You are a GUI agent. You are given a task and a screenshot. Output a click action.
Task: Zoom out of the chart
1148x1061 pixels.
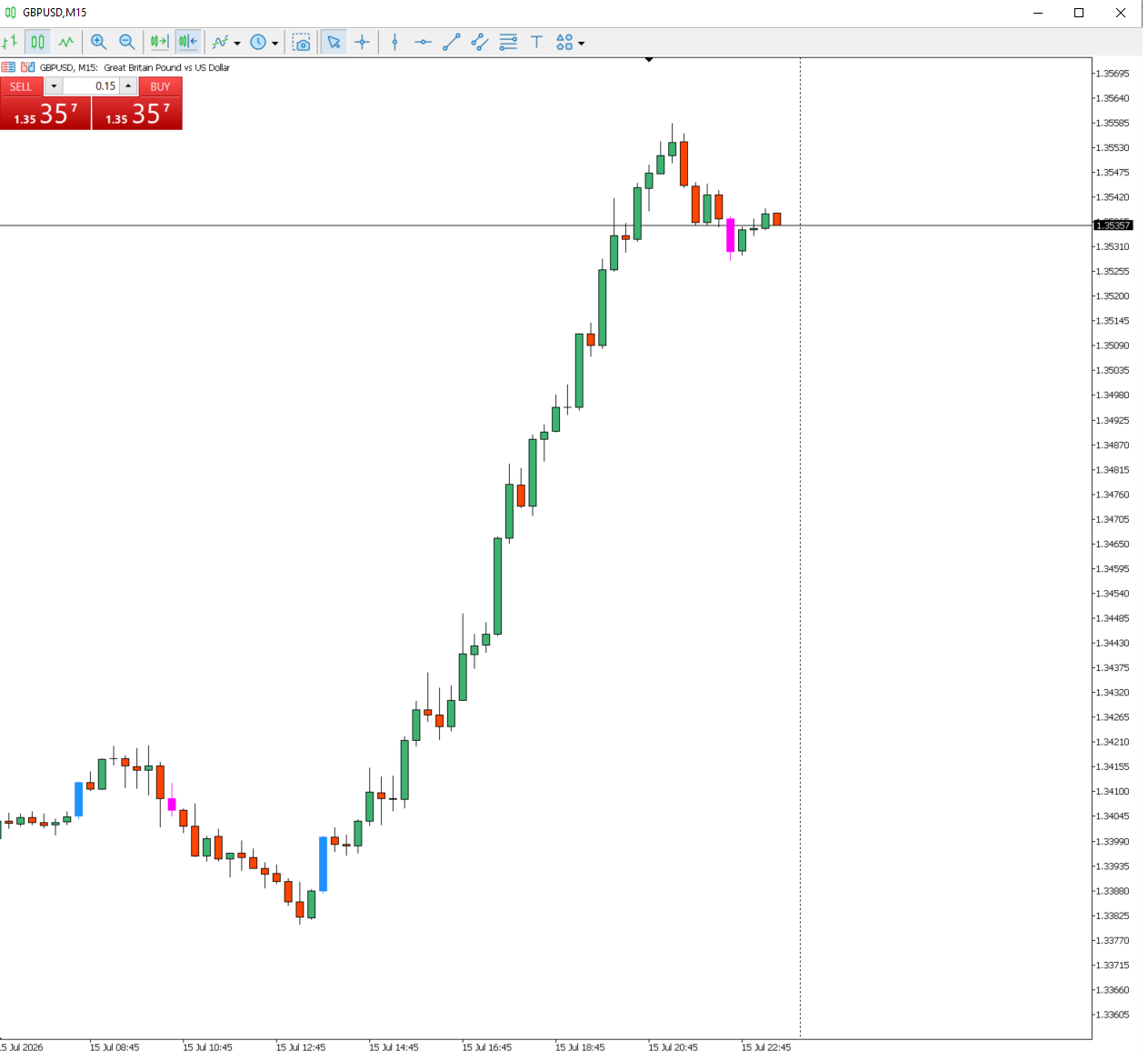pyautogui.click(x=127, y=42)
